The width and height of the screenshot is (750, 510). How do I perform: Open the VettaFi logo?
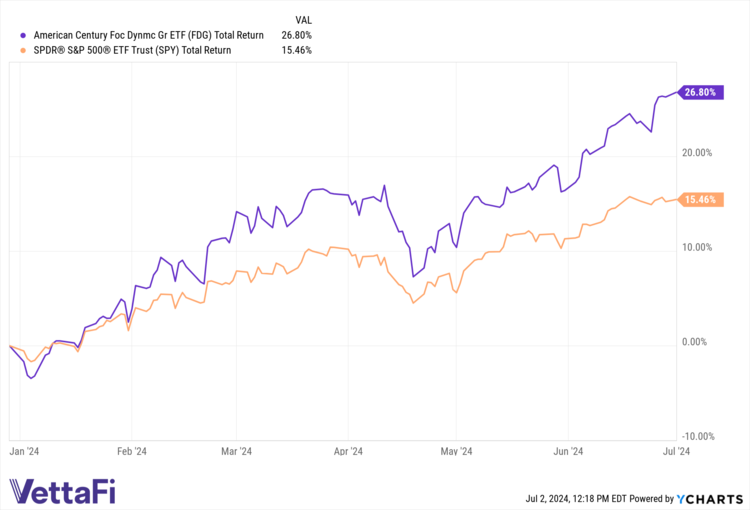[65, 491]
